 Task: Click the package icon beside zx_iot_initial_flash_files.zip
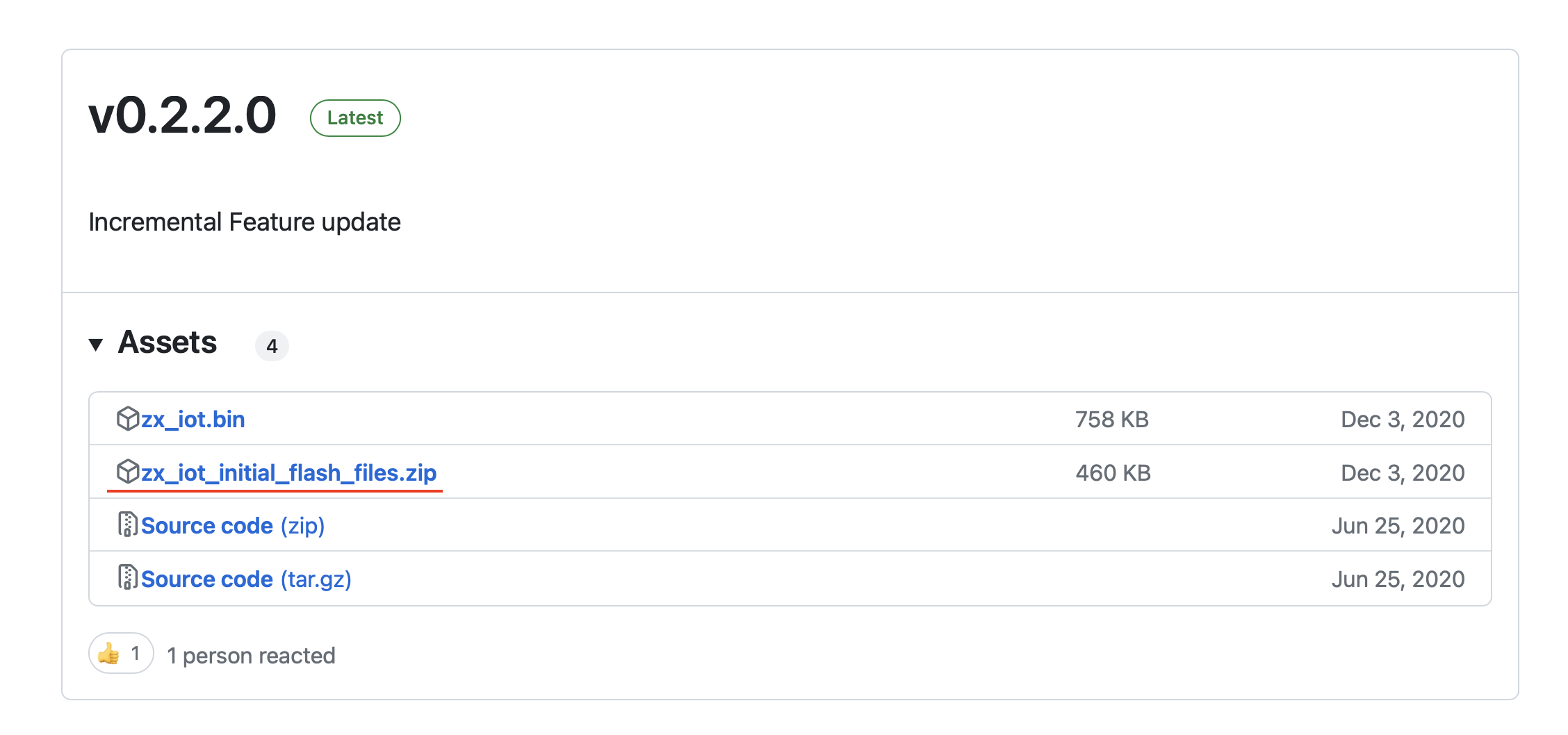128,472
